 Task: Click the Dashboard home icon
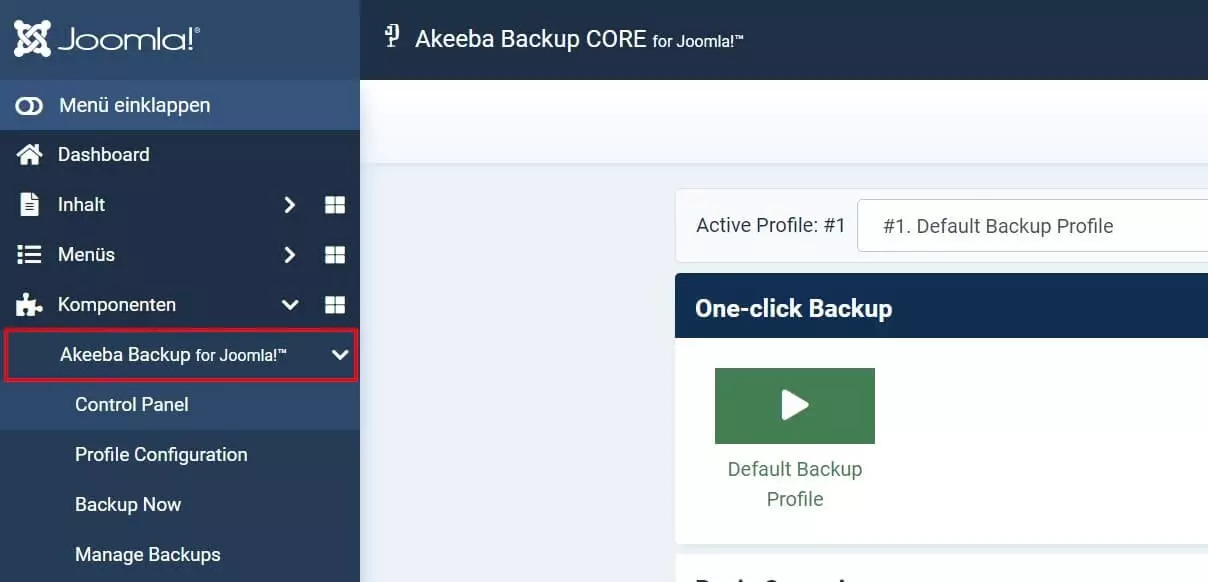(30, 154)
